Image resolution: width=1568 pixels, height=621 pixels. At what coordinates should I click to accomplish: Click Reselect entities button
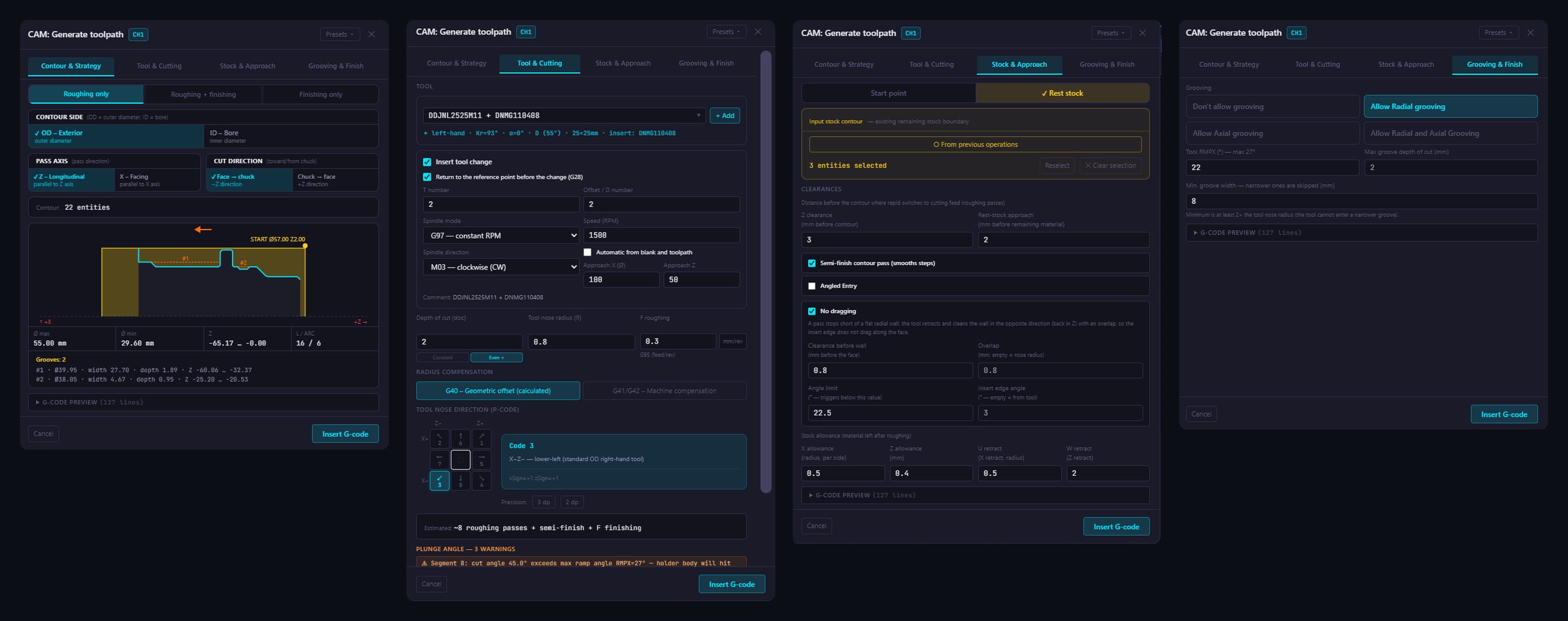(x=1057, y=166)
